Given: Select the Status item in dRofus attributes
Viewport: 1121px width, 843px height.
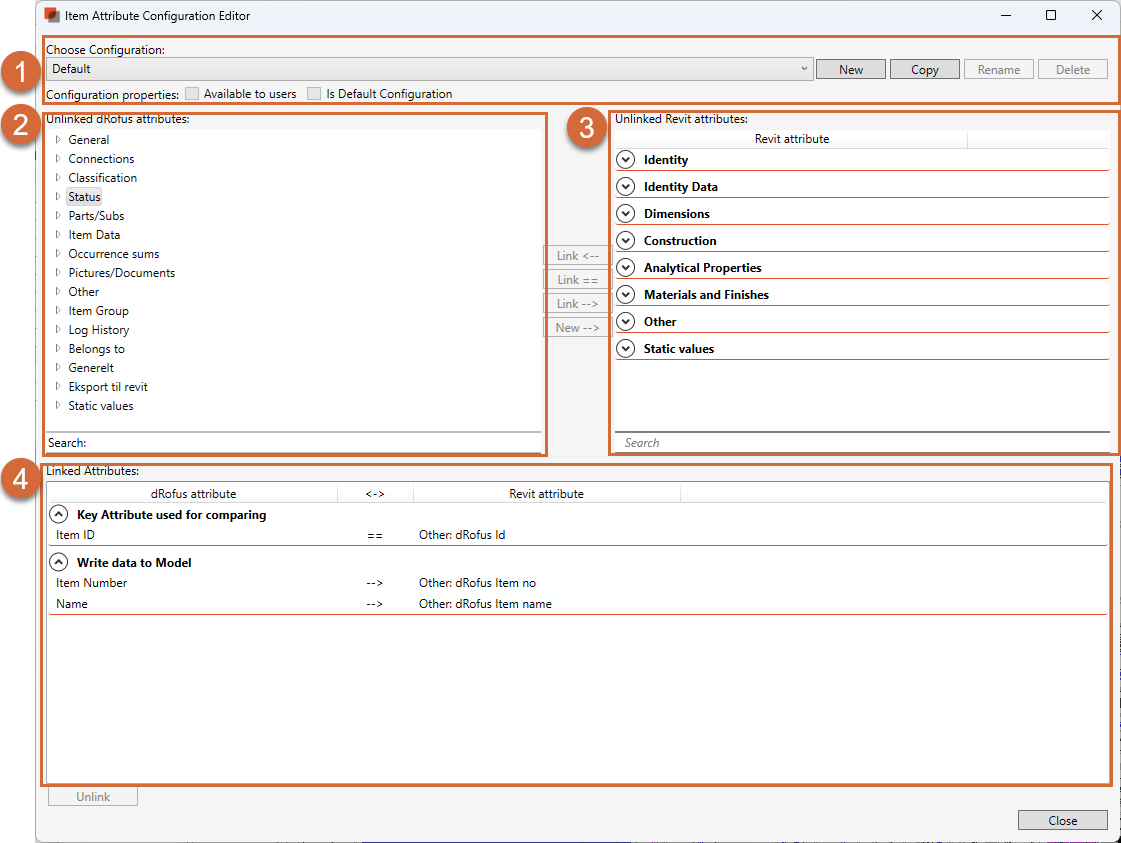Looking at the screenshot, I should coord(84,196).
